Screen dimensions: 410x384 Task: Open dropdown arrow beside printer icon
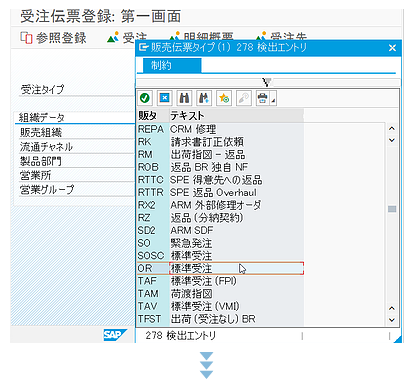click(x=273, y=100)
